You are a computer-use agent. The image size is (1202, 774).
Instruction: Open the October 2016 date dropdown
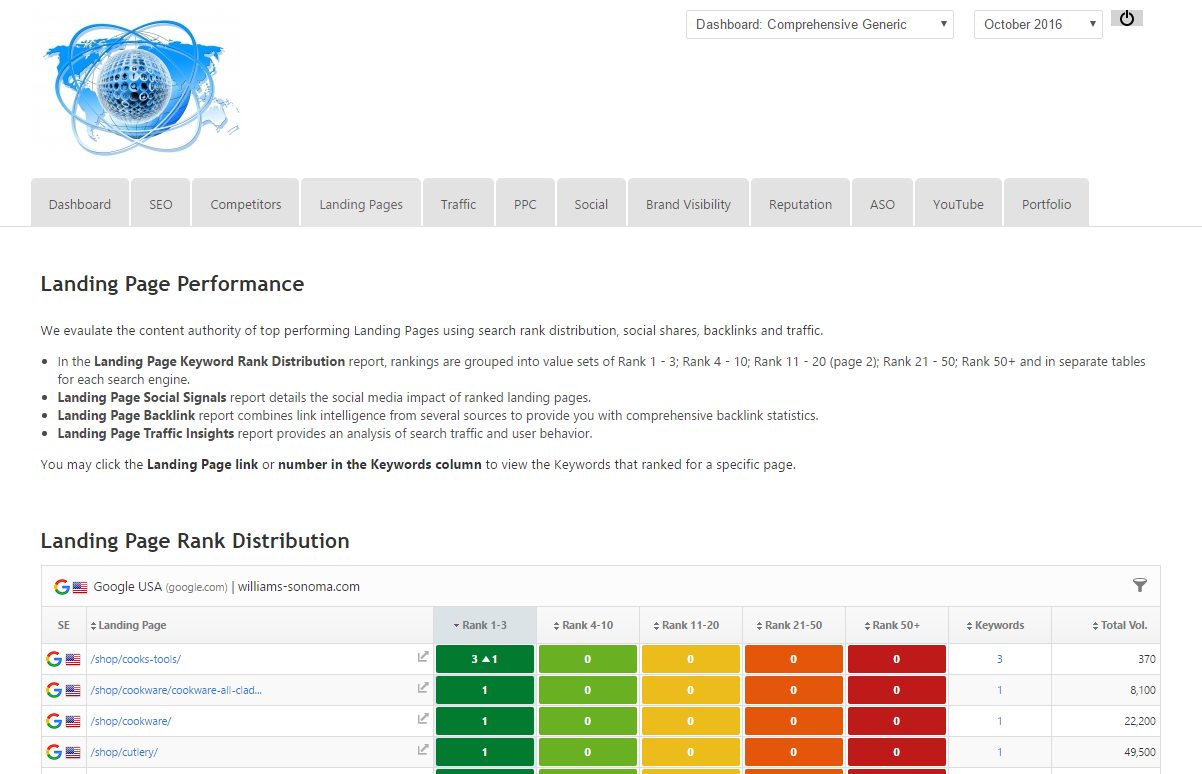click(x=1037, y=25)
